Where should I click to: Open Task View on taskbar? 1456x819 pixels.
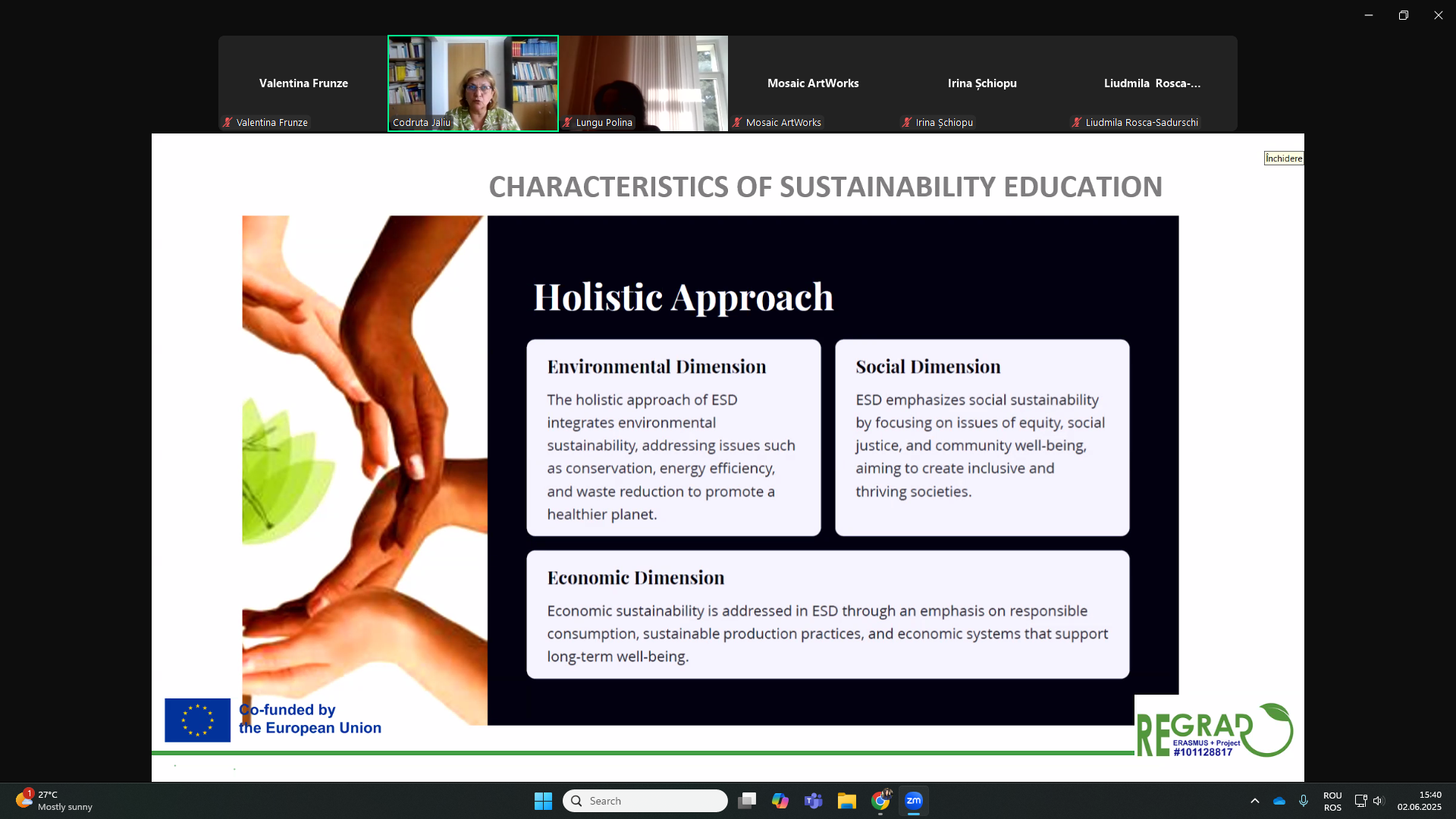click(x=747, y=801)
